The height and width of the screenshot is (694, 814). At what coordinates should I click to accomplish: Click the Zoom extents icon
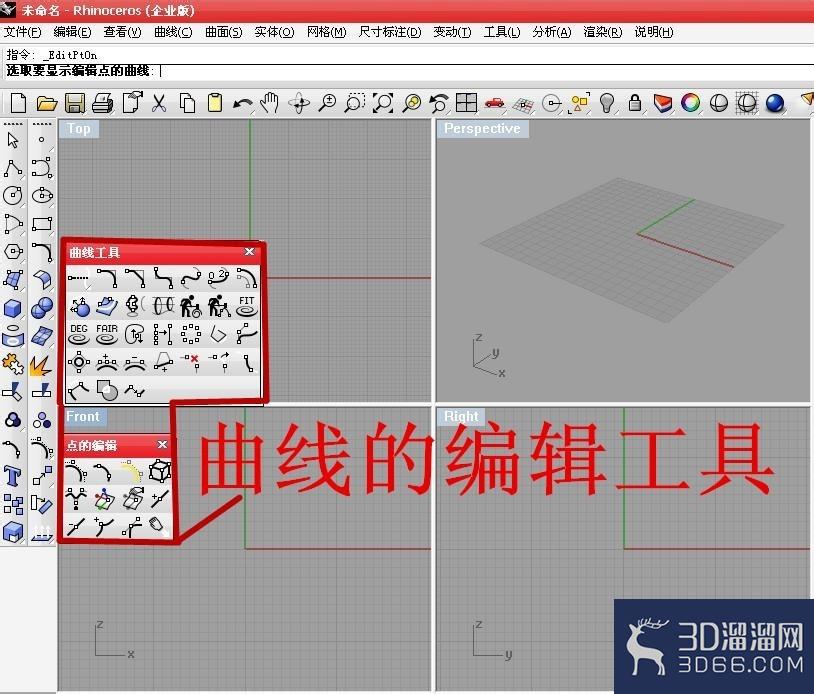(x=383, y=103)
